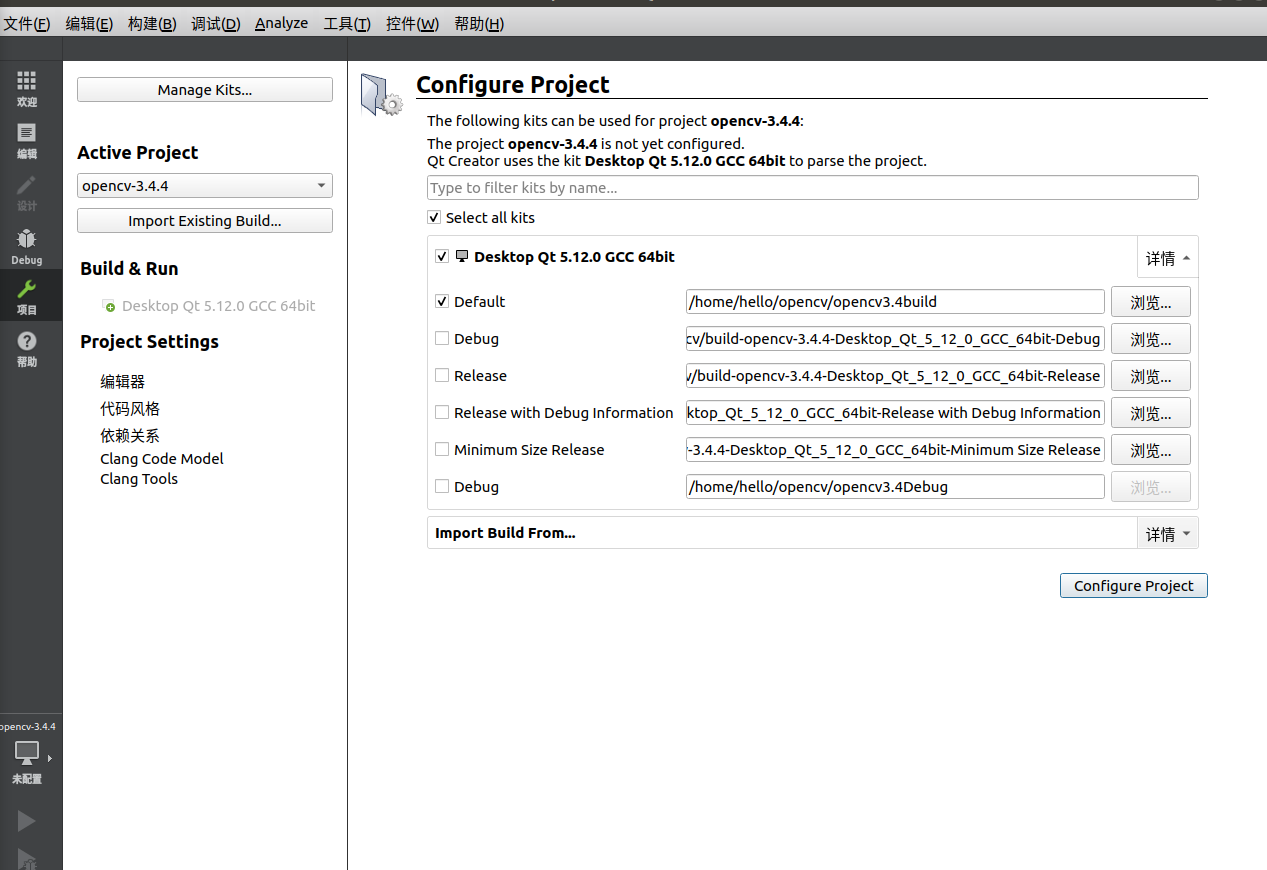Click the Release build directory path field
This screenshot has width=1267, height=870.
pyautogui.click(x=895, y=375)
